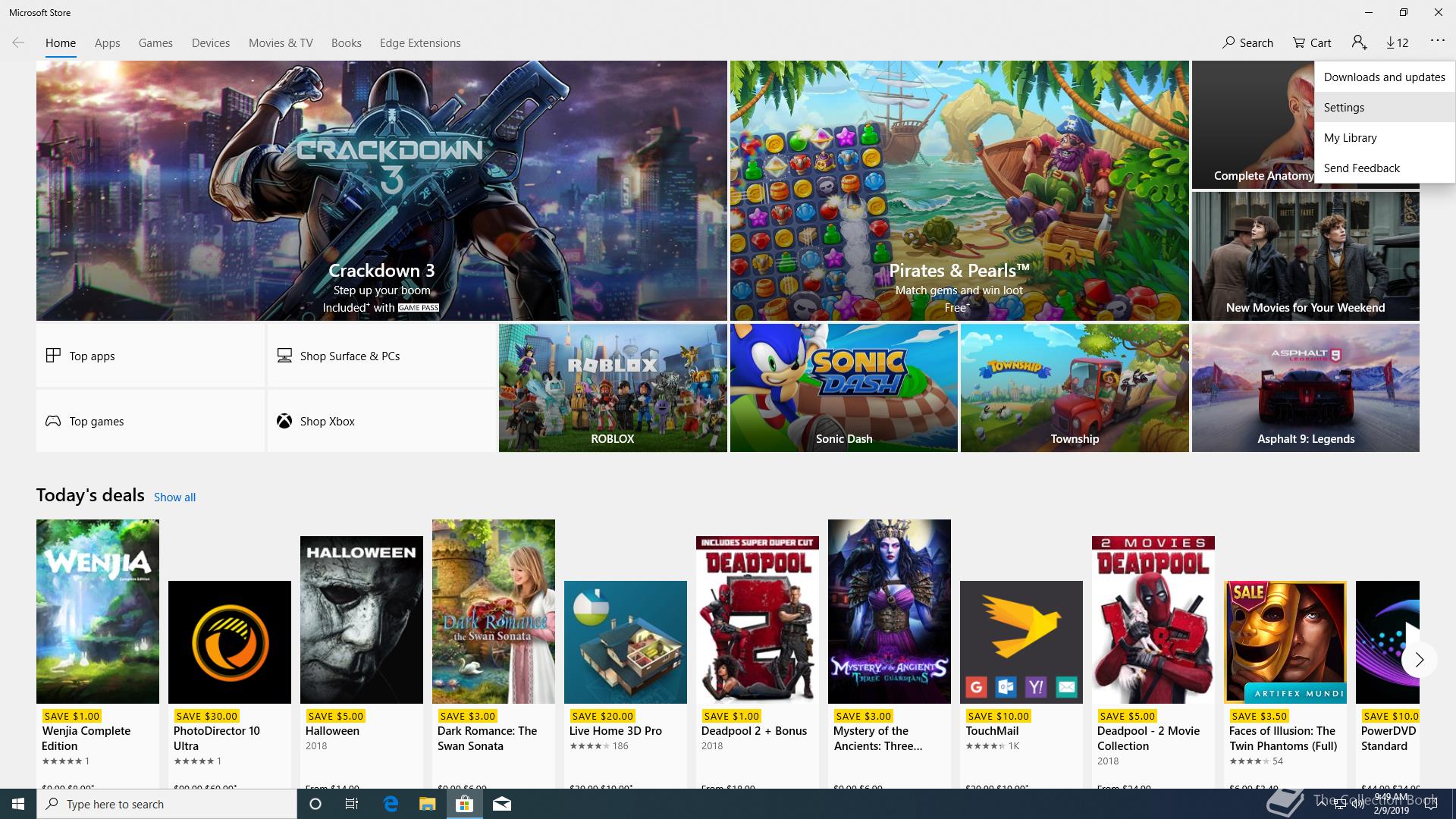
Task: Open the Crackdown 3 hero banner
Action: [381, 190]
